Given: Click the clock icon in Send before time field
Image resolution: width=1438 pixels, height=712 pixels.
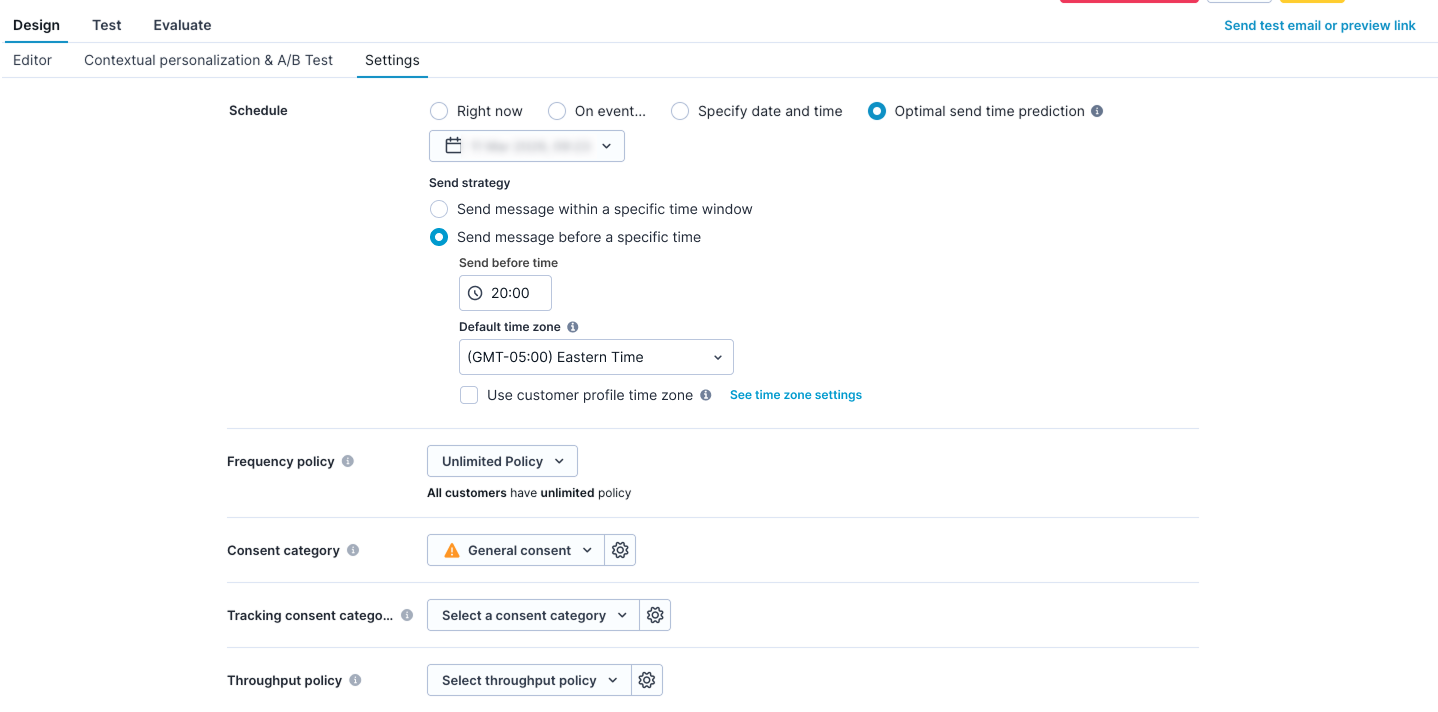Looking at the screenshot, I should 474,292.
